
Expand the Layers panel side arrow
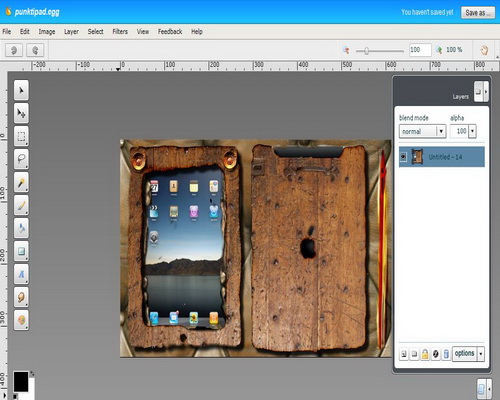(x=486, y=91)
